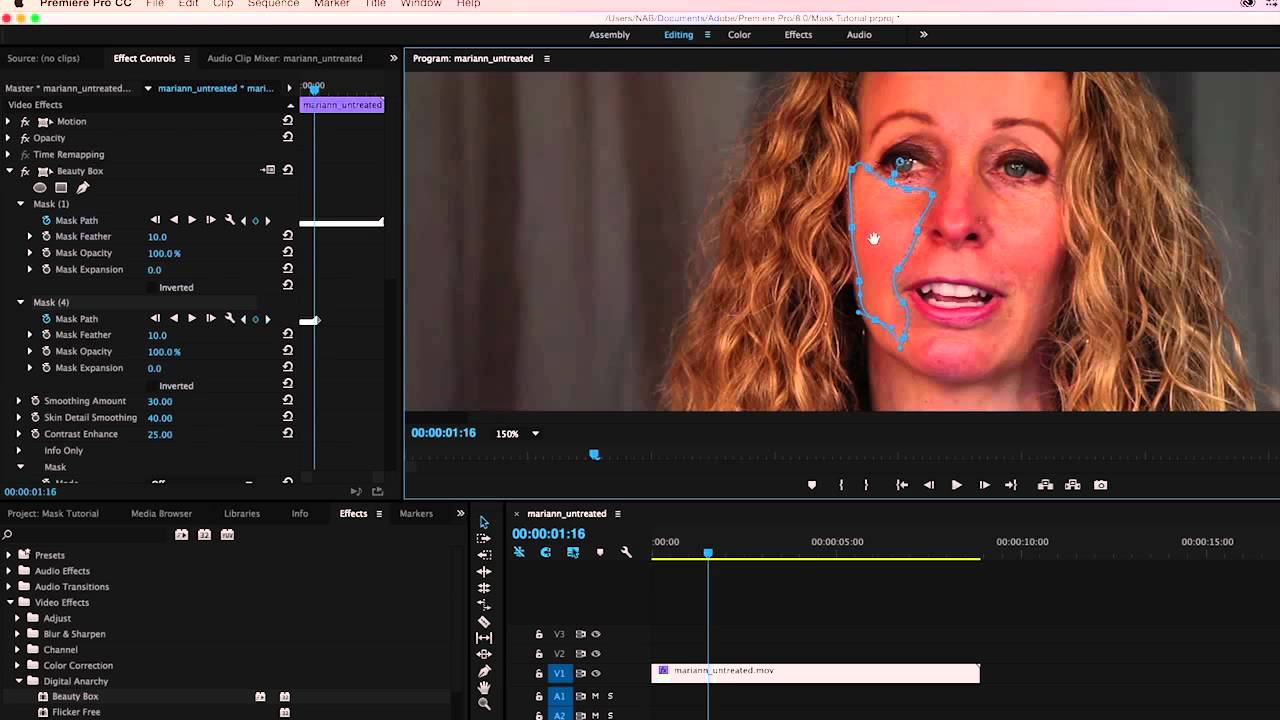Solo audio track A1
Screen dimensions: 1280x720
click(610, 696)
